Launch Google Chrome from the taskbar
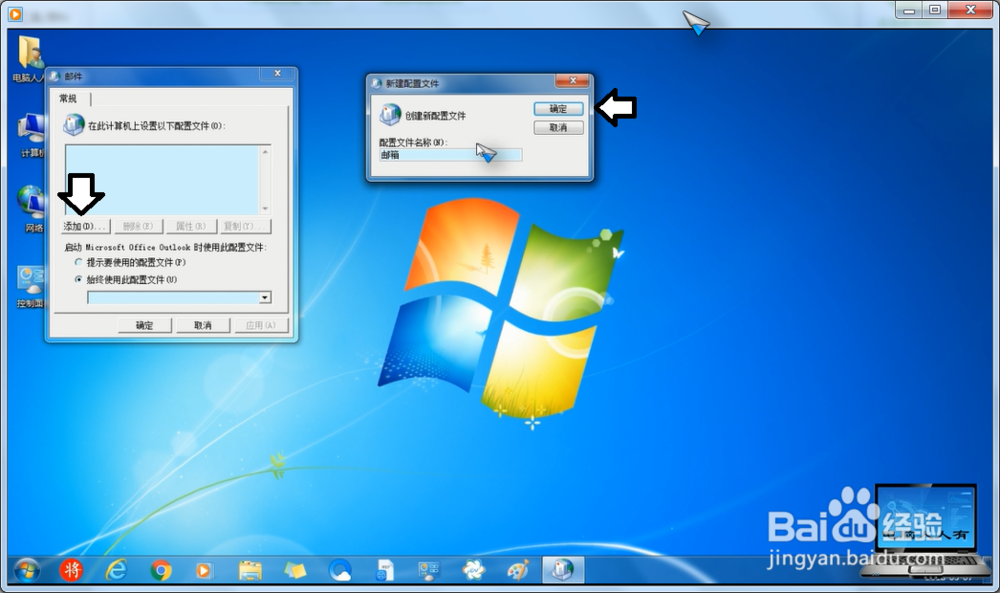 (x=161, y=570)
